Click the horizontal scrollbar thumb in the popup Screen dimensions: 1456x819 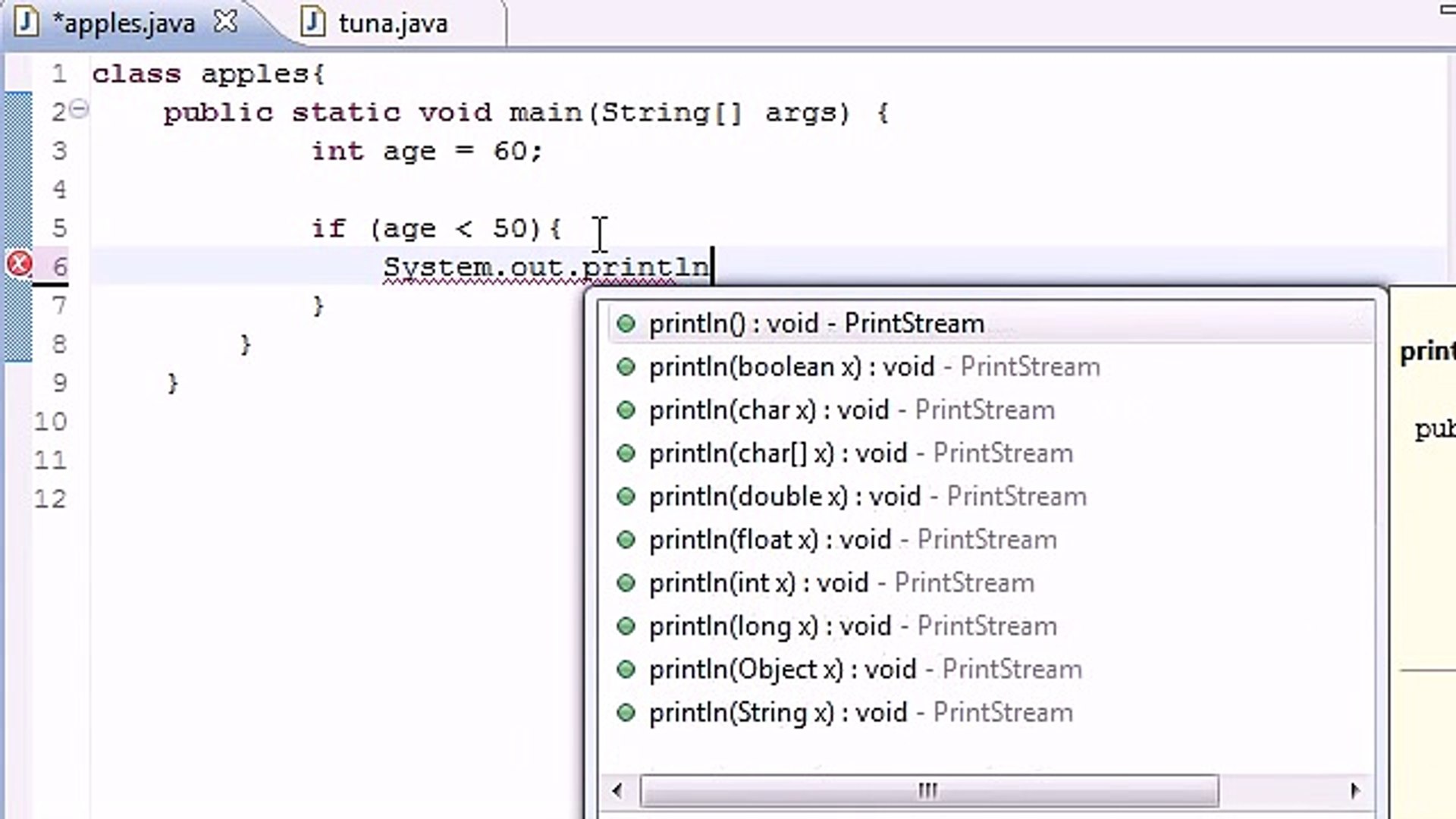(927, 790)
